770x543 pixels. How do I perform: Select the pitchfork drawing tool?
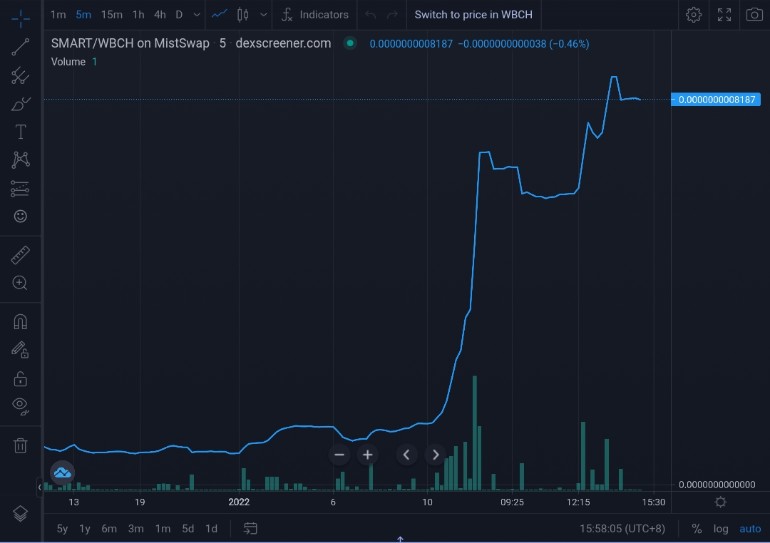(21, 76)
